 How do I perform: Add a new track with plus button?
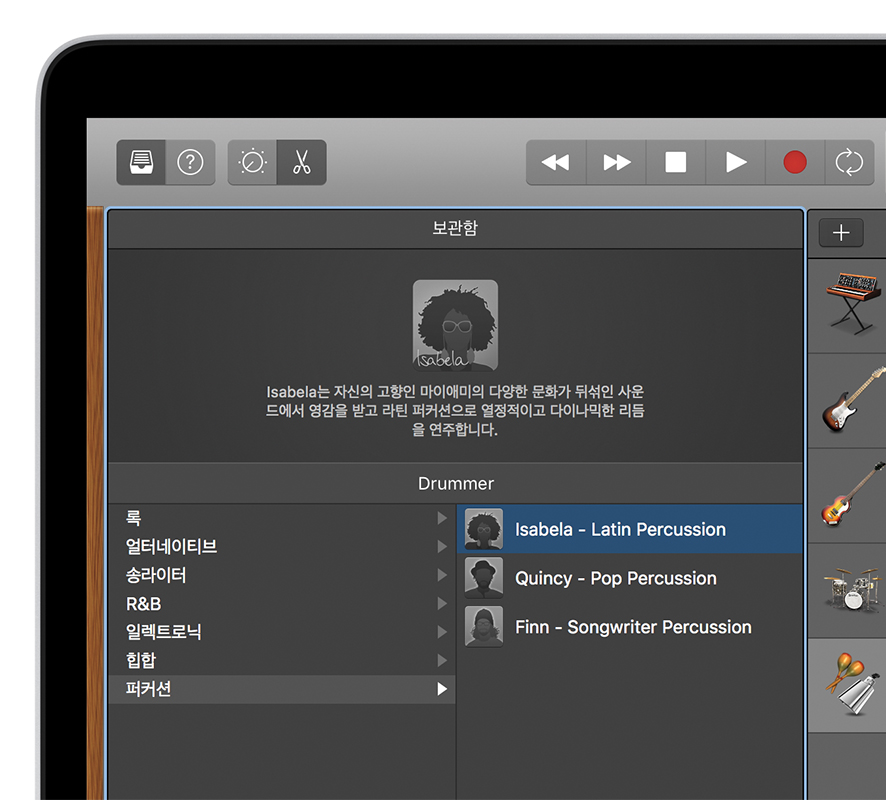tap(841, 232)
